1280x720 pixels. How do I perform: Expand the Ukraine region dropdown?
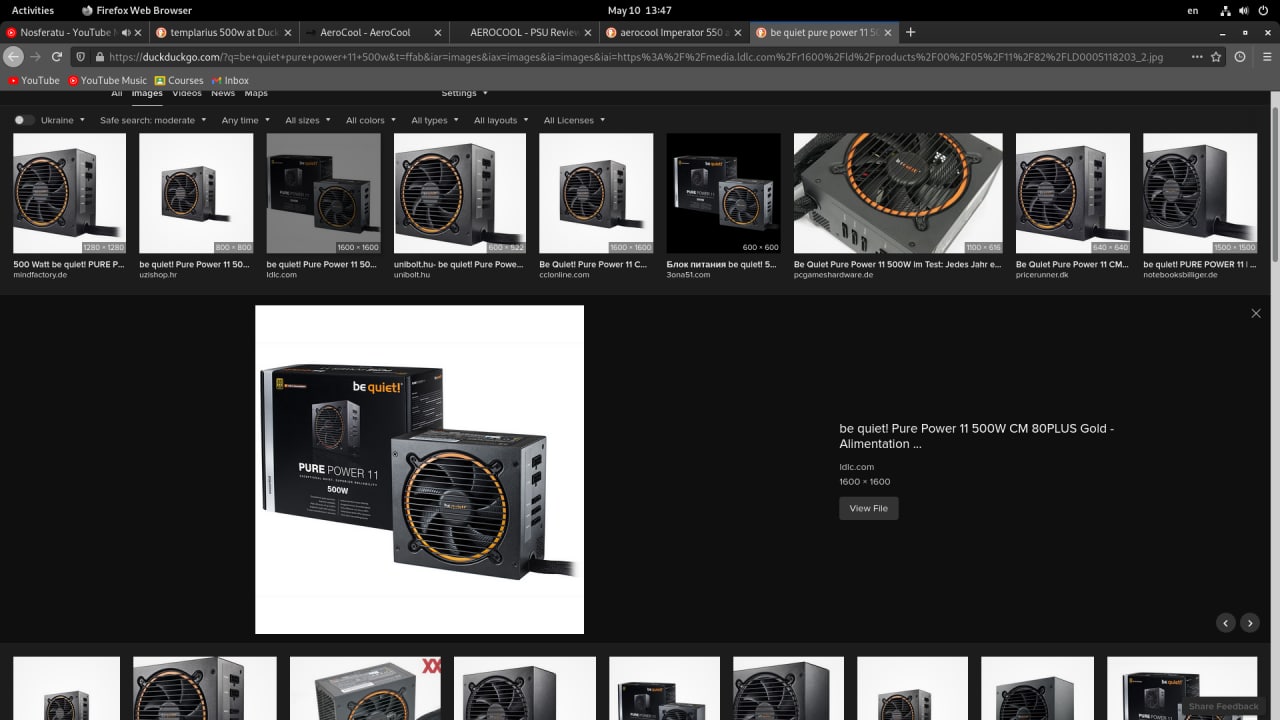61,120
